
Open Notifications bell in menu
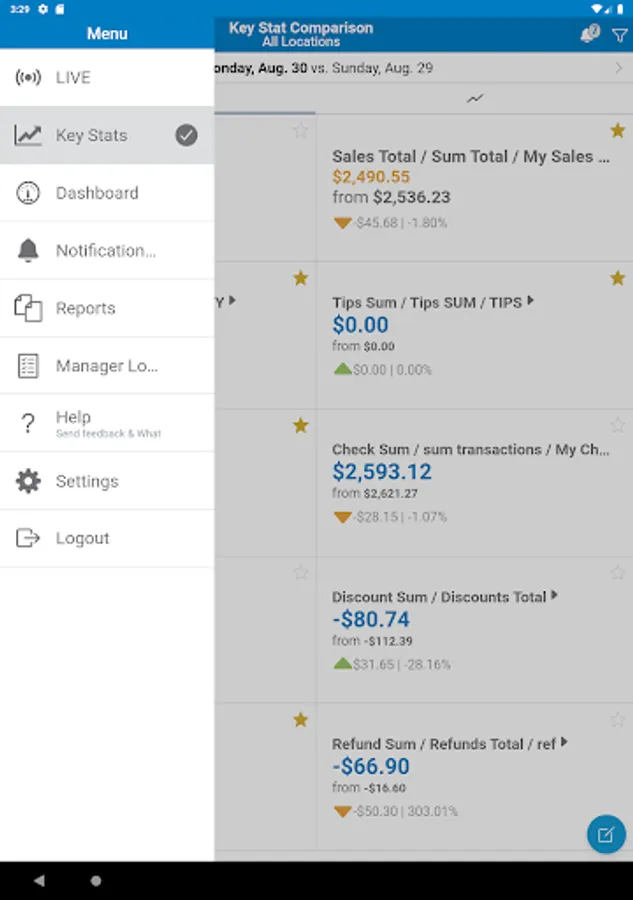(28, 251)
